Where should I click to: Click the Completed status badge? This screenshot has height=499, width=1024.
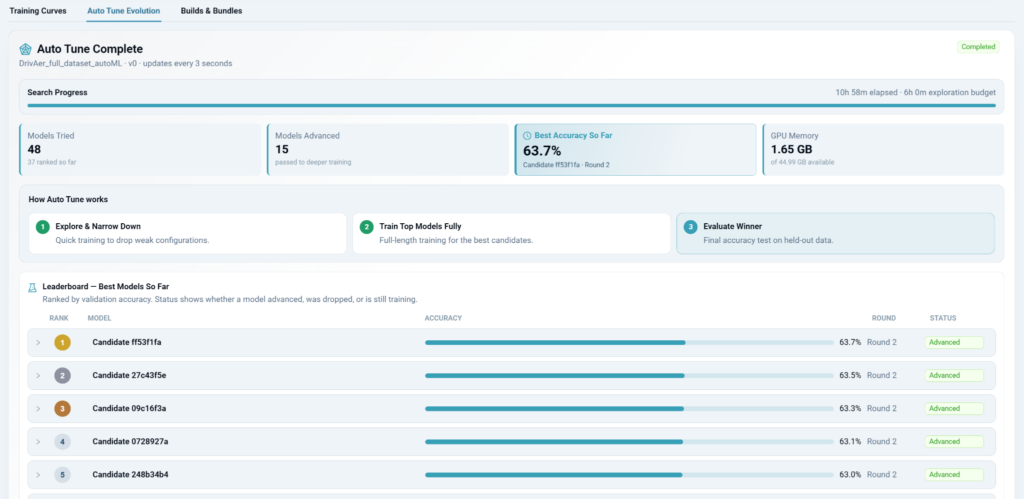978,47
